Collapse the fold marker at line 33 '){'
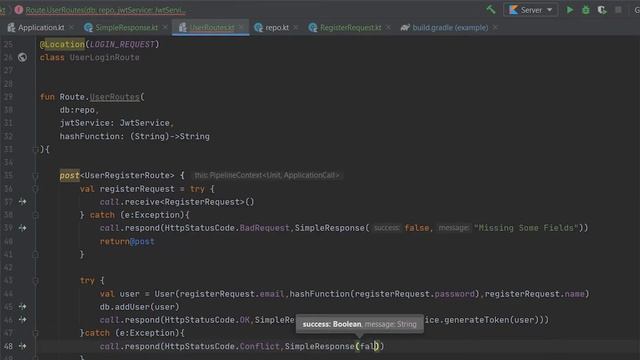640x360 pixels. click(36, 149)
